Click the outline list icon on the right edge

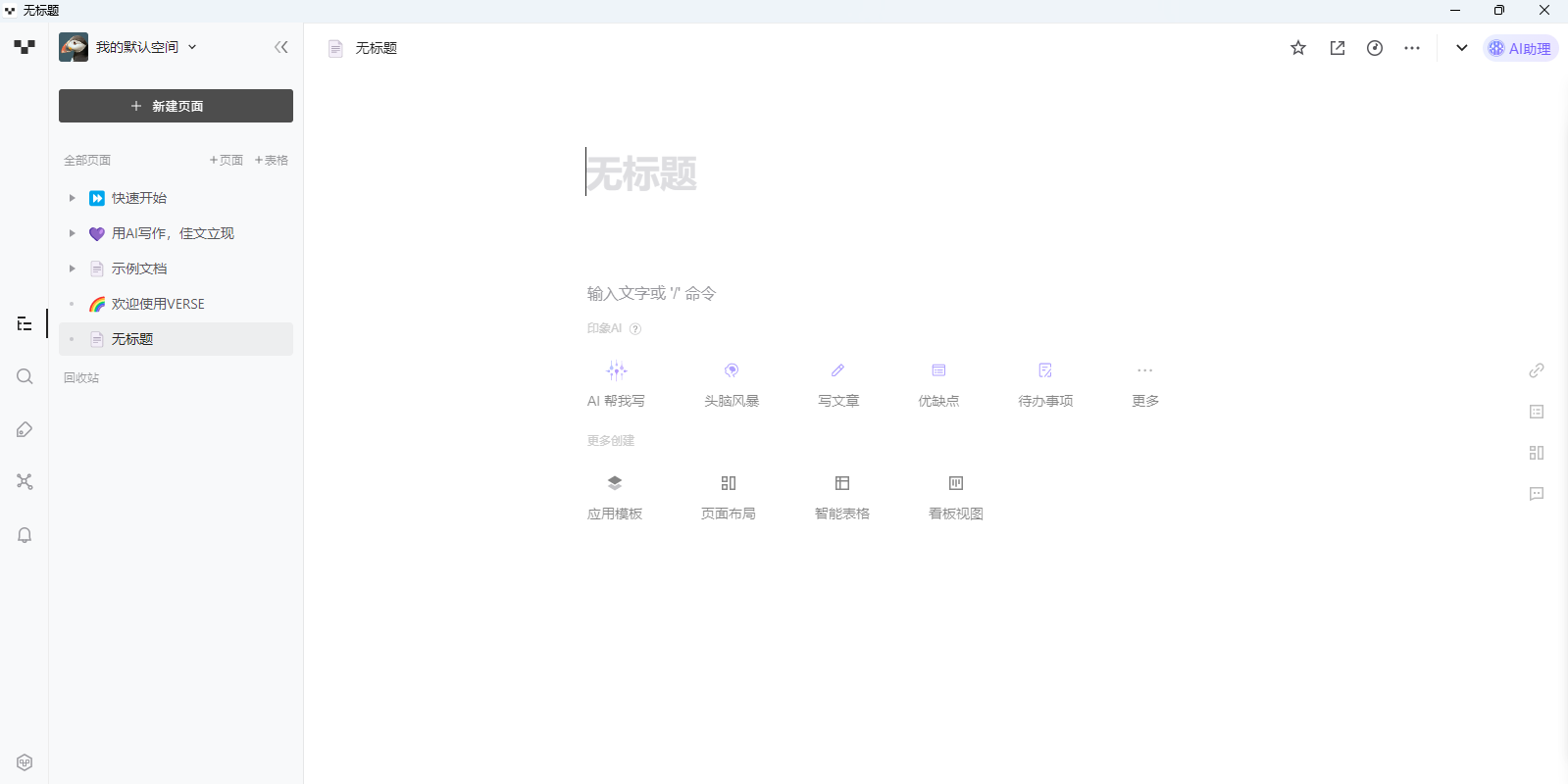pyautogui.click(x=1537, y=412)
